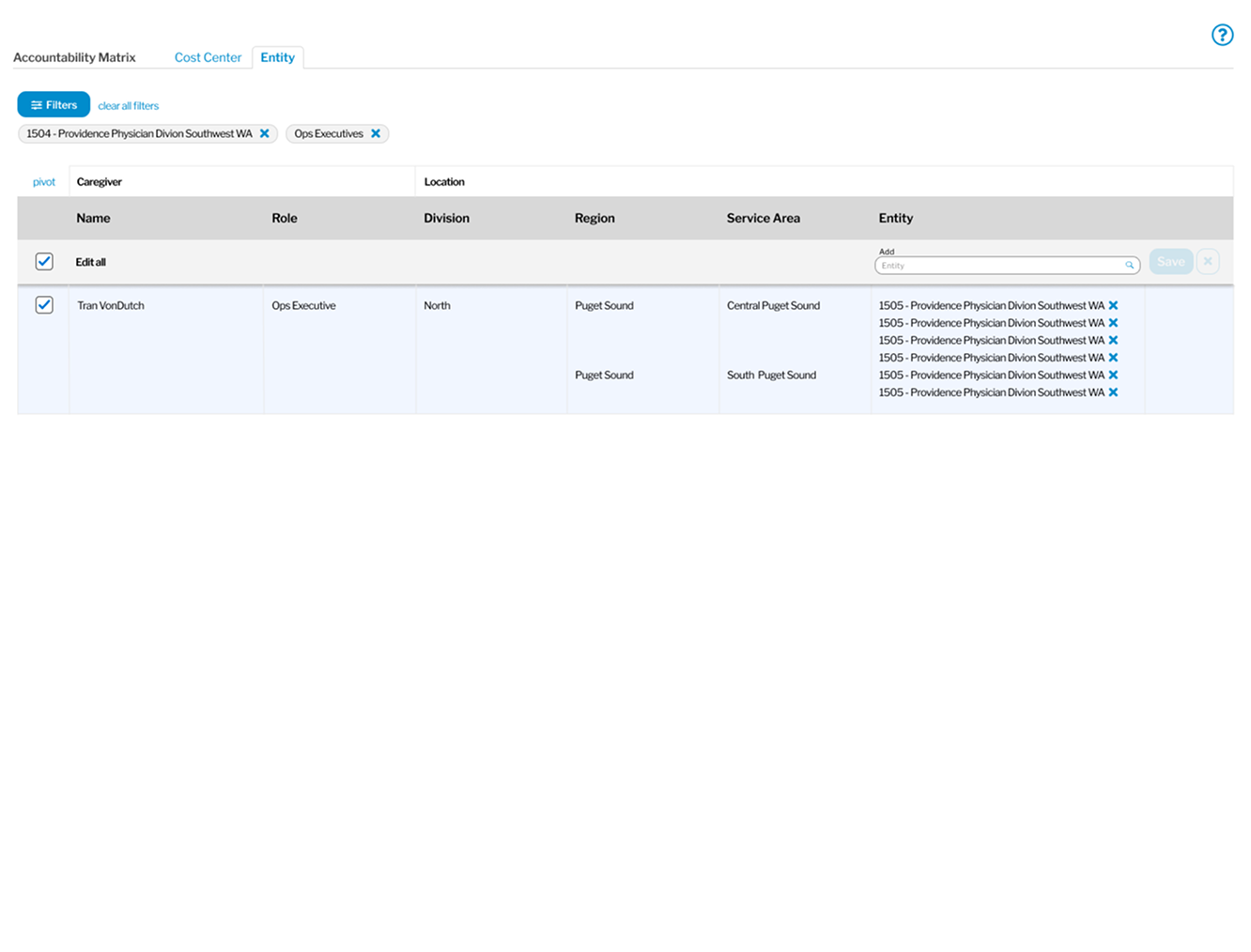Select the Entity tab
The height and width of the screenshot is (952, 1251).
coord(277,57)
